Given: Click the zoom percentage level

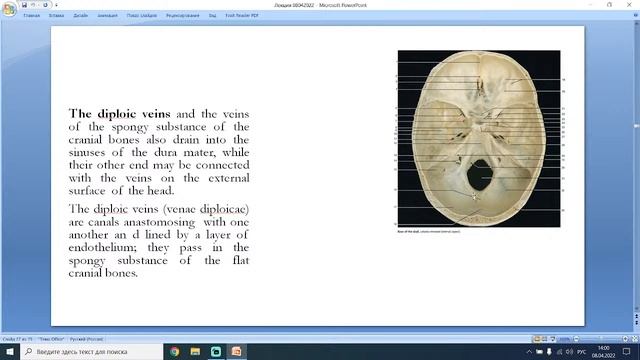Looking at the screenshot, I should point(564,339).
